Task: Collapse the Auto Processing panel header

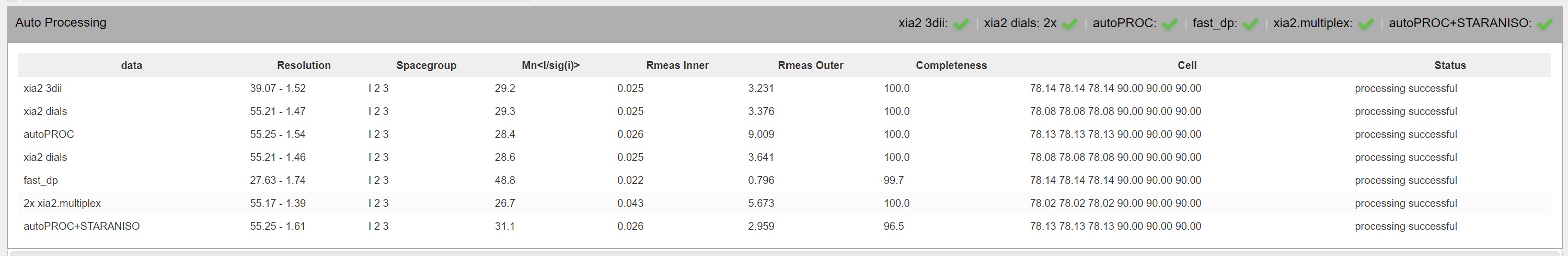Action: pyautogui.click(x=784, y=25)
